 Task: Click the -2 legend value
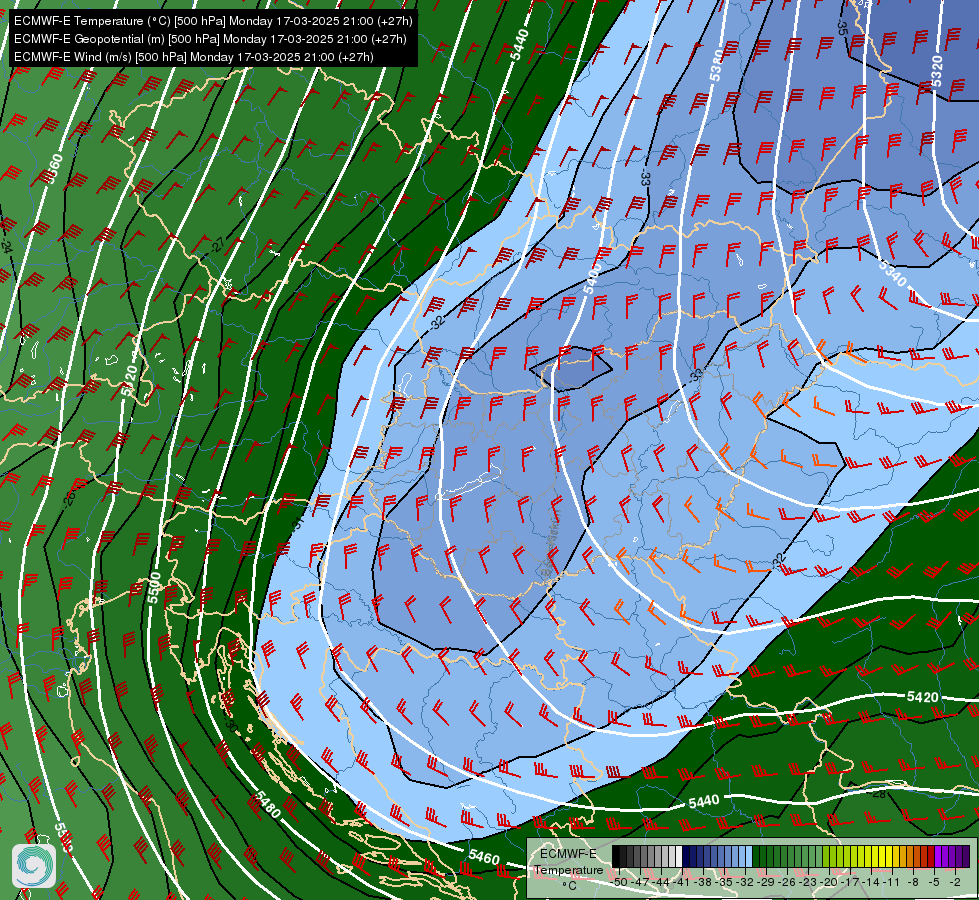coord(955,883)
